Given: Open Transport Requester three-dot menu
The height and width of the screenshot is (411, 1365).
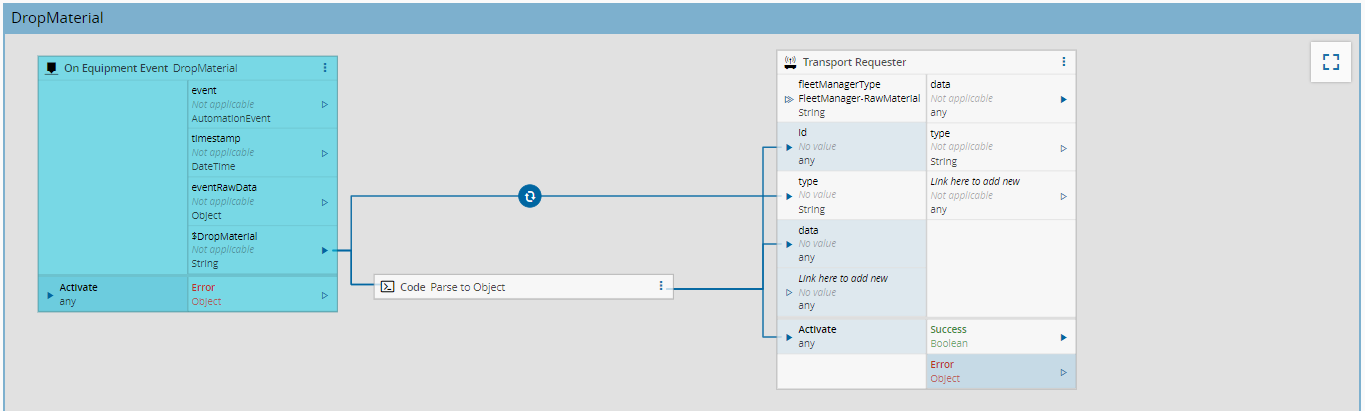Looking at the screenshot, I should [1063, 62].
